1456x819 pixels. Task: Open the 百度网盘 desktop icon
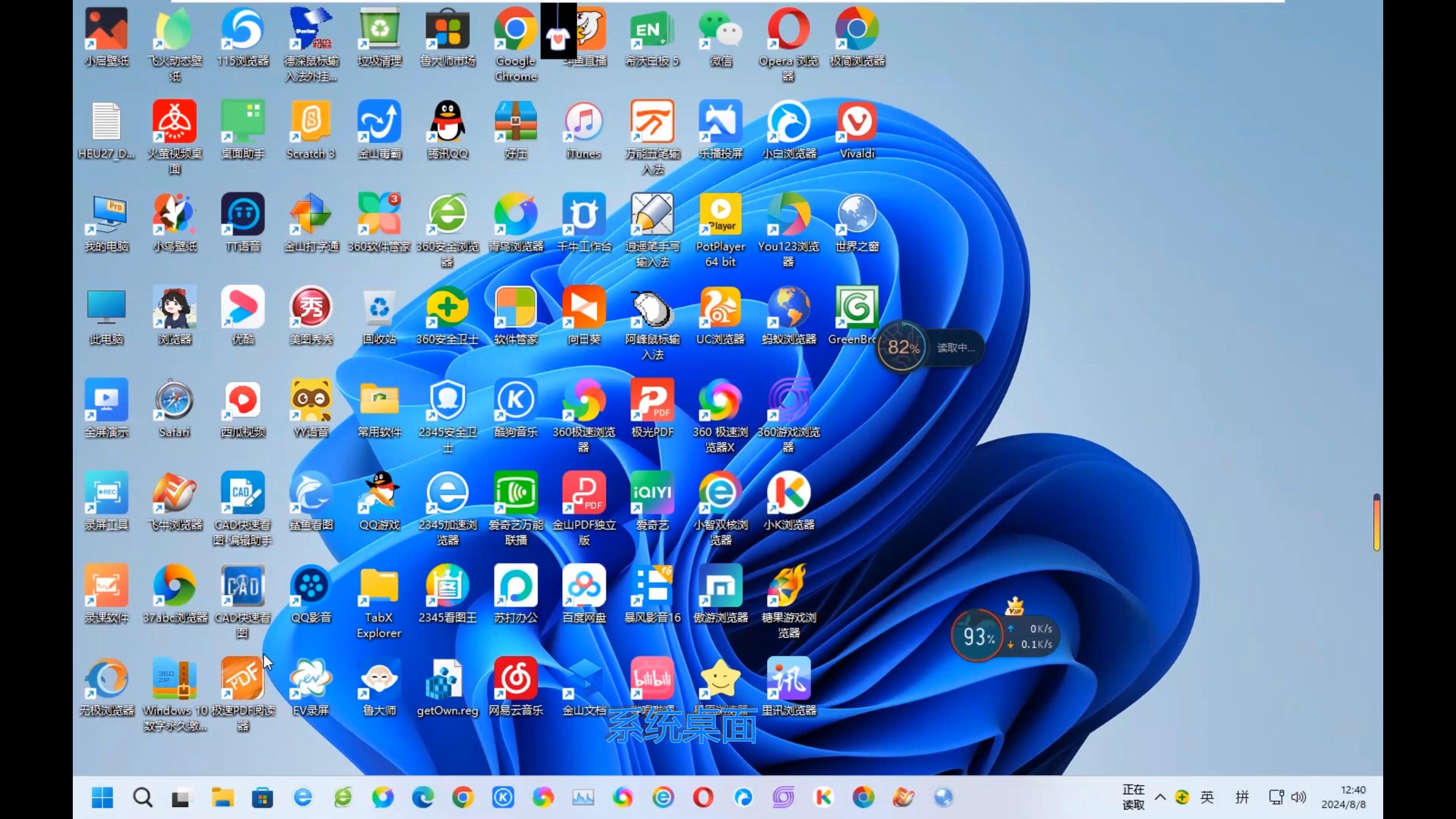(584, 594)
